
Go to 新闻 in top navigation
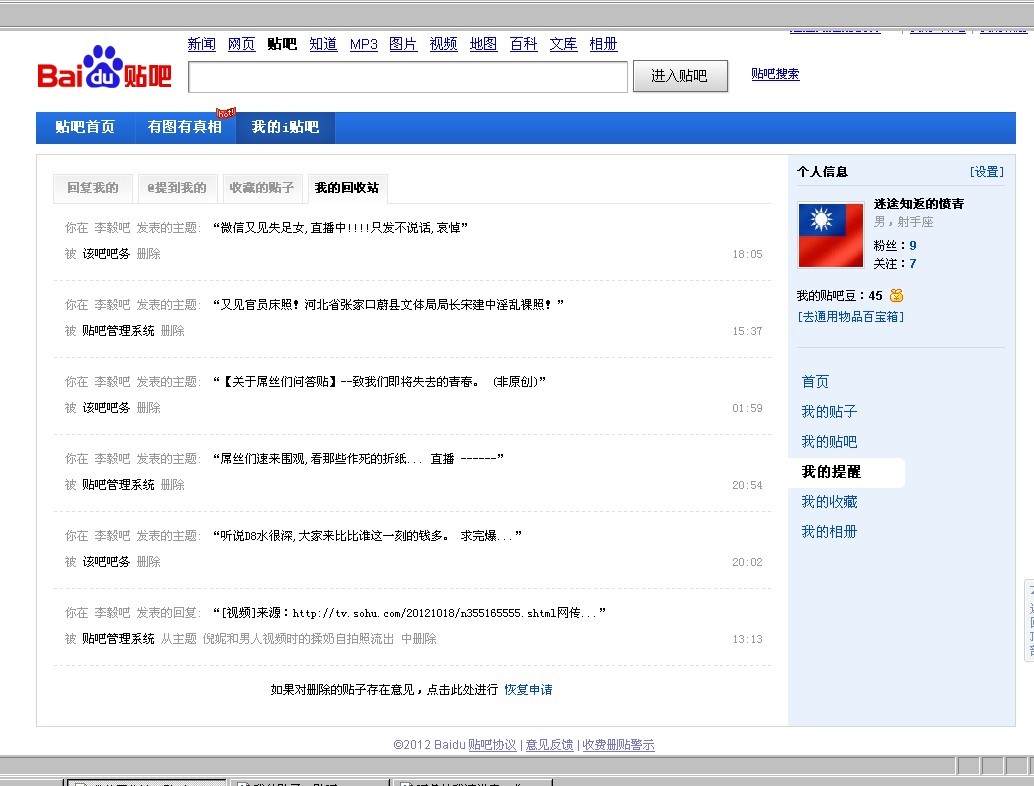tap(201, 44)
